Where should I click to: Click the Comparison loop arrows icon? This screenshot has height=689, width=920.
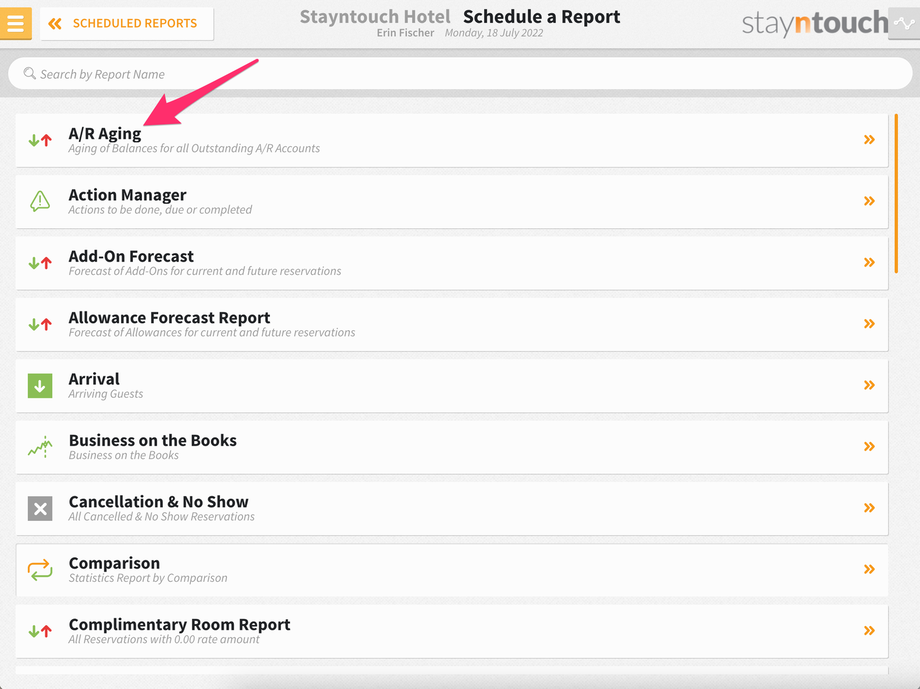point(40,570)
